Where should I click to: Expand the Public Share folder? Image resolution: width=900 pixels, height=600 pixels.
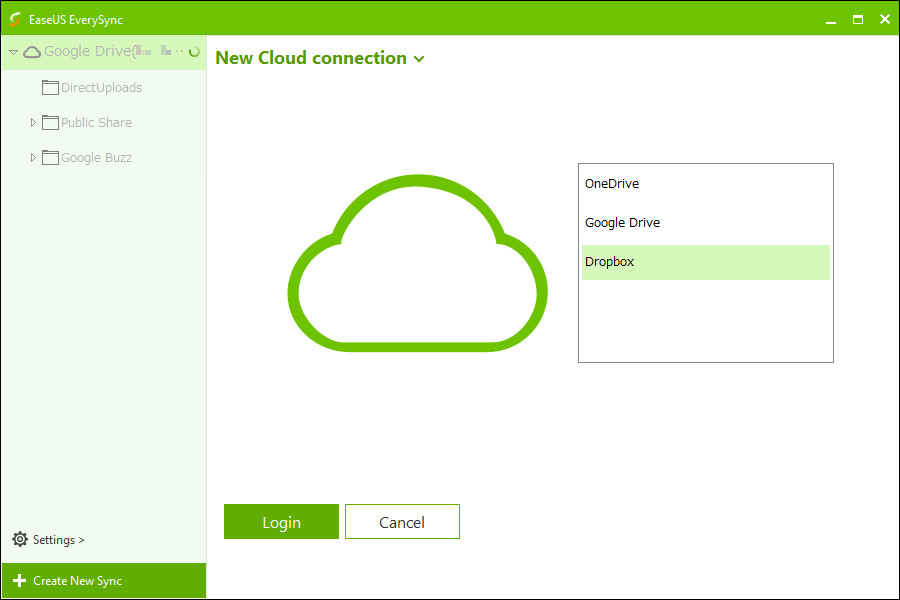(x=33, y=122)
